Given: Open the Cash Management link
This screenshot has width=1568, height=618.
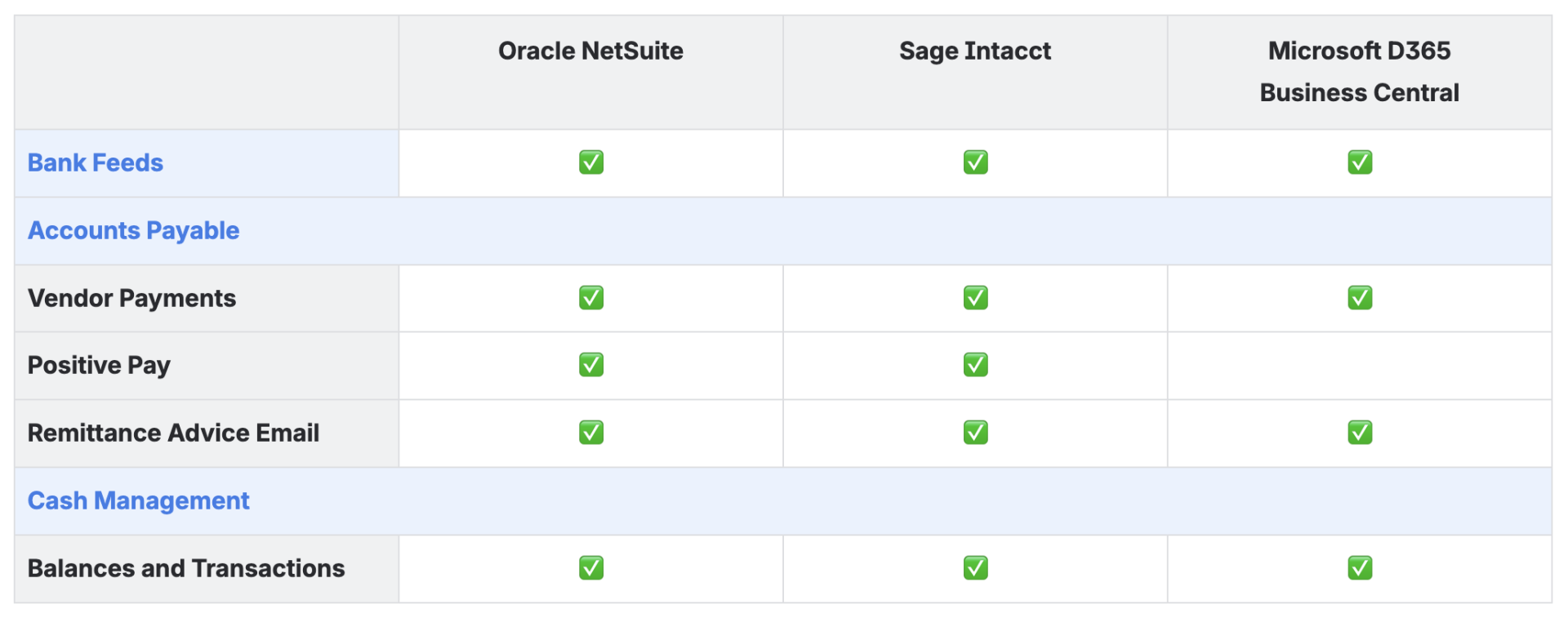Looking at the screenshot, I should click(139, 501).
